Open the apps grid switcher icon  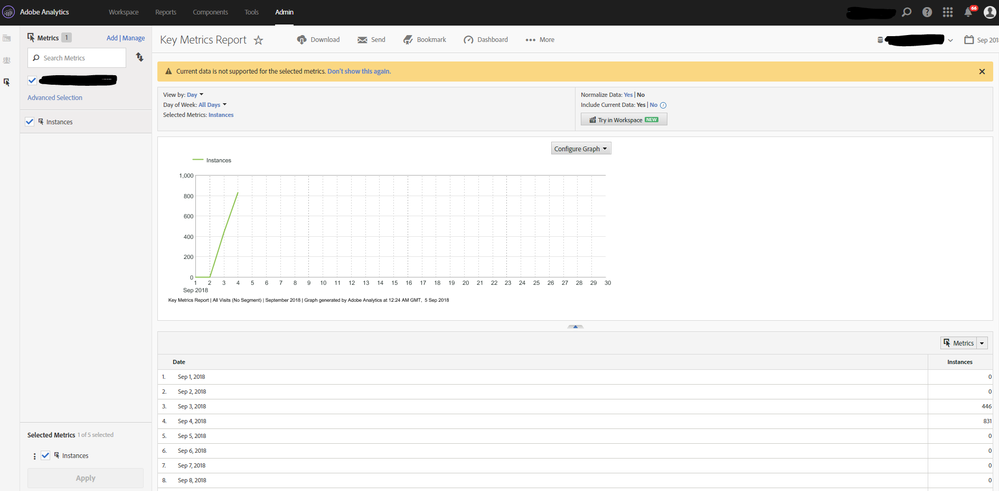[948, 12]
